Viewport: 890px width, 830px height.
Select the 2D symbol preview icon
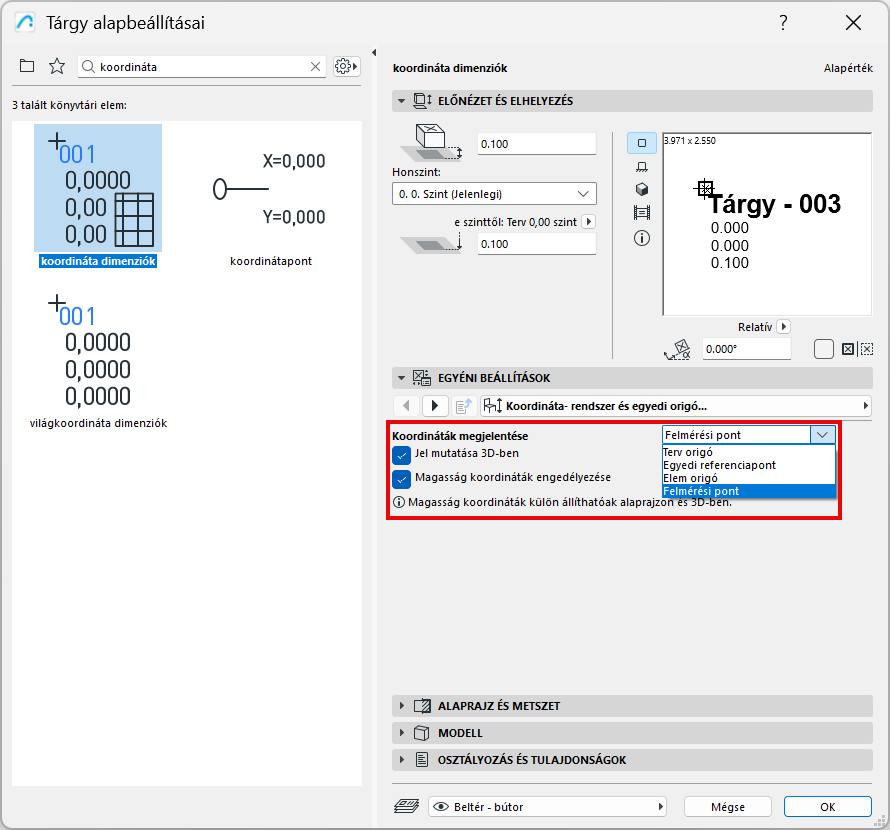pyautogui.click(x=641, y=143)
